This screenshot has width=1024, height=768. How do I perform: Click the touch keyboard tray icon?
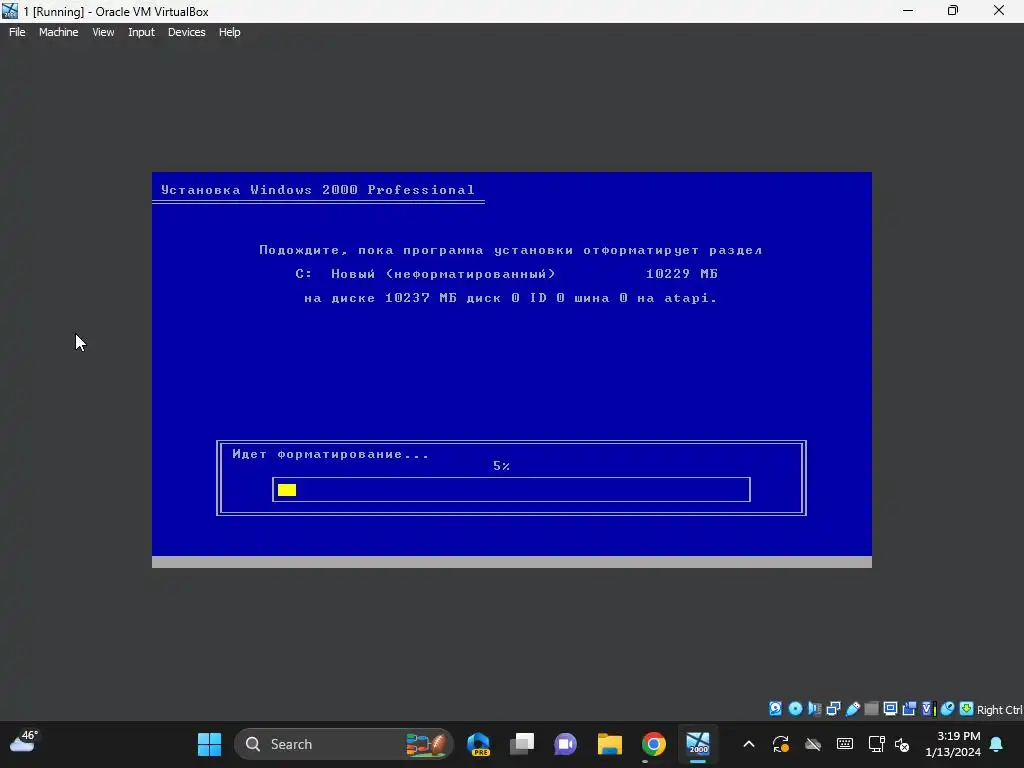tap(844, 744)
